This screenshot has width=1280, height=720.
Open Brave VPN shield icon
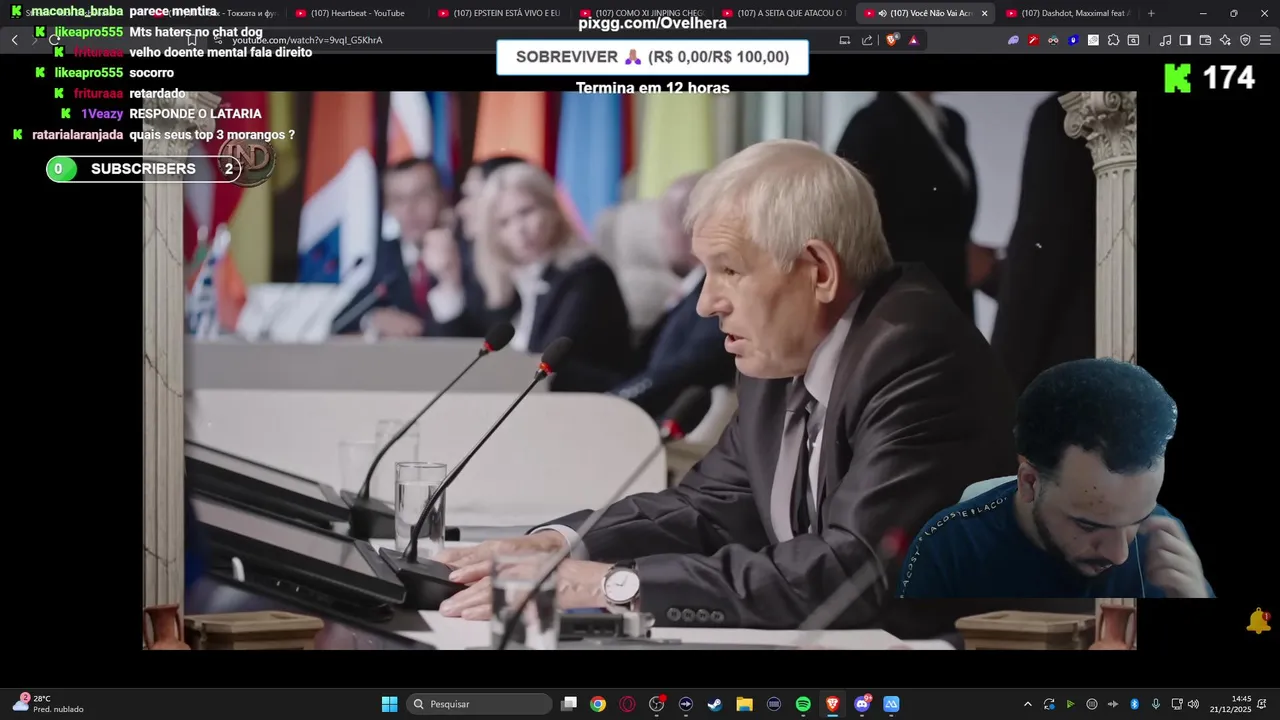pos(1245,40)
